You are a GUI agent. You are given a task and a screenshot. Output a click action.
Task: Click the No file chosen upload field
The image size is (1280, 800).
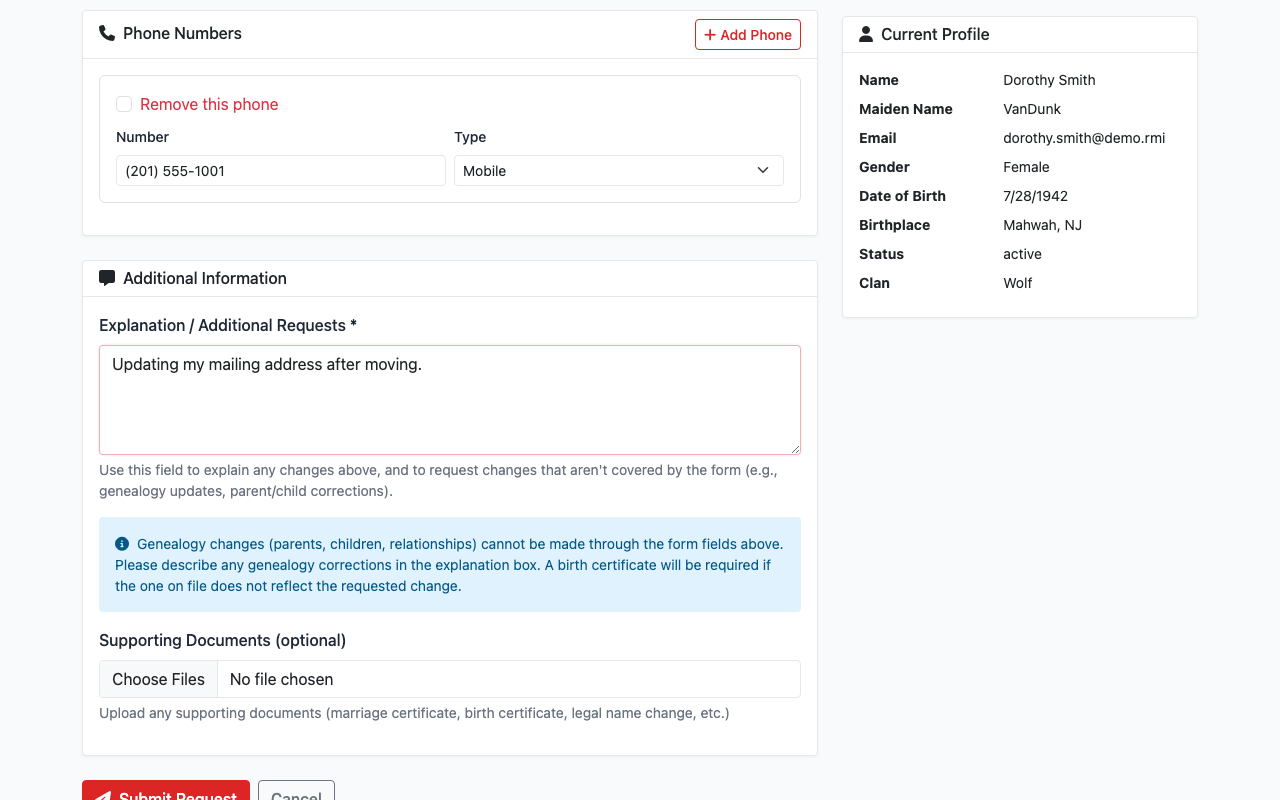pos(508,679)
